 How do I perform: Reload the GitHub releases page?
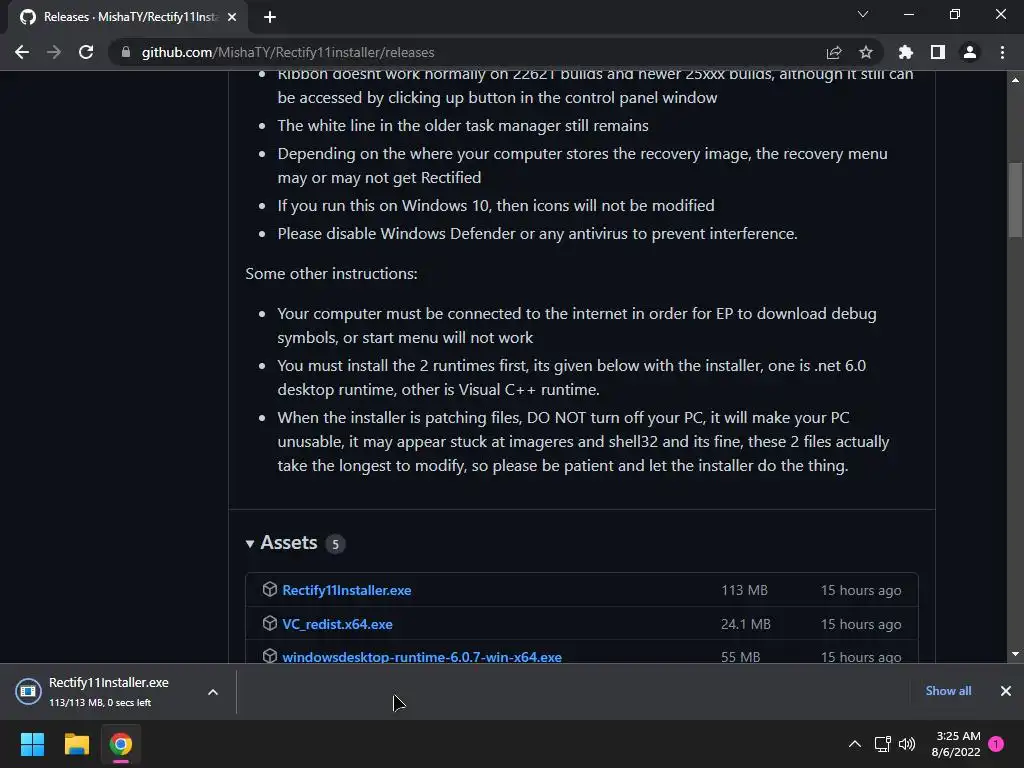pyautogui.click(x=86, y=52)
